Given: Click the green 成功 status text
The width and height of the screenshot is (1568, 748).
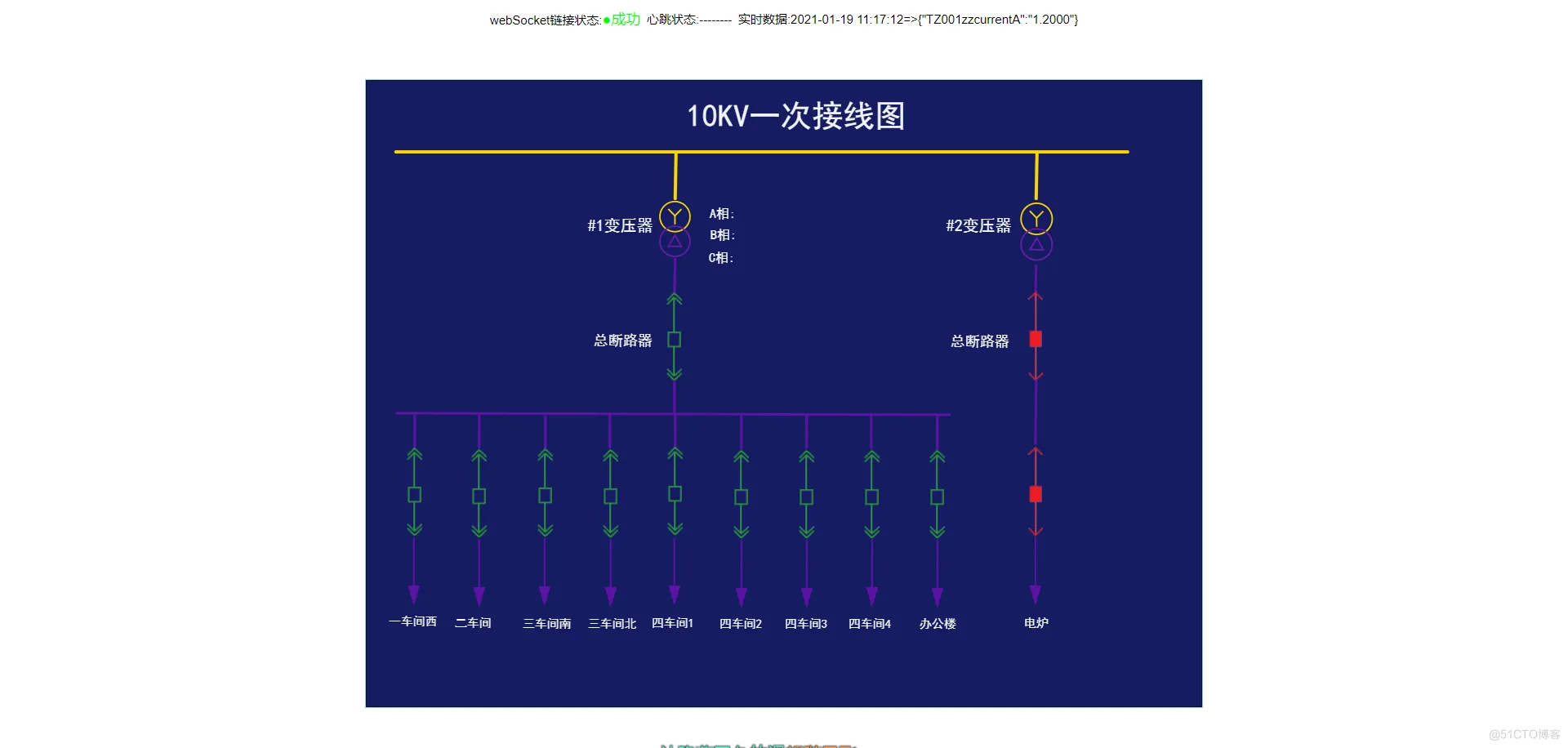Looking at the screenshot, I should (x=626, y=20).
